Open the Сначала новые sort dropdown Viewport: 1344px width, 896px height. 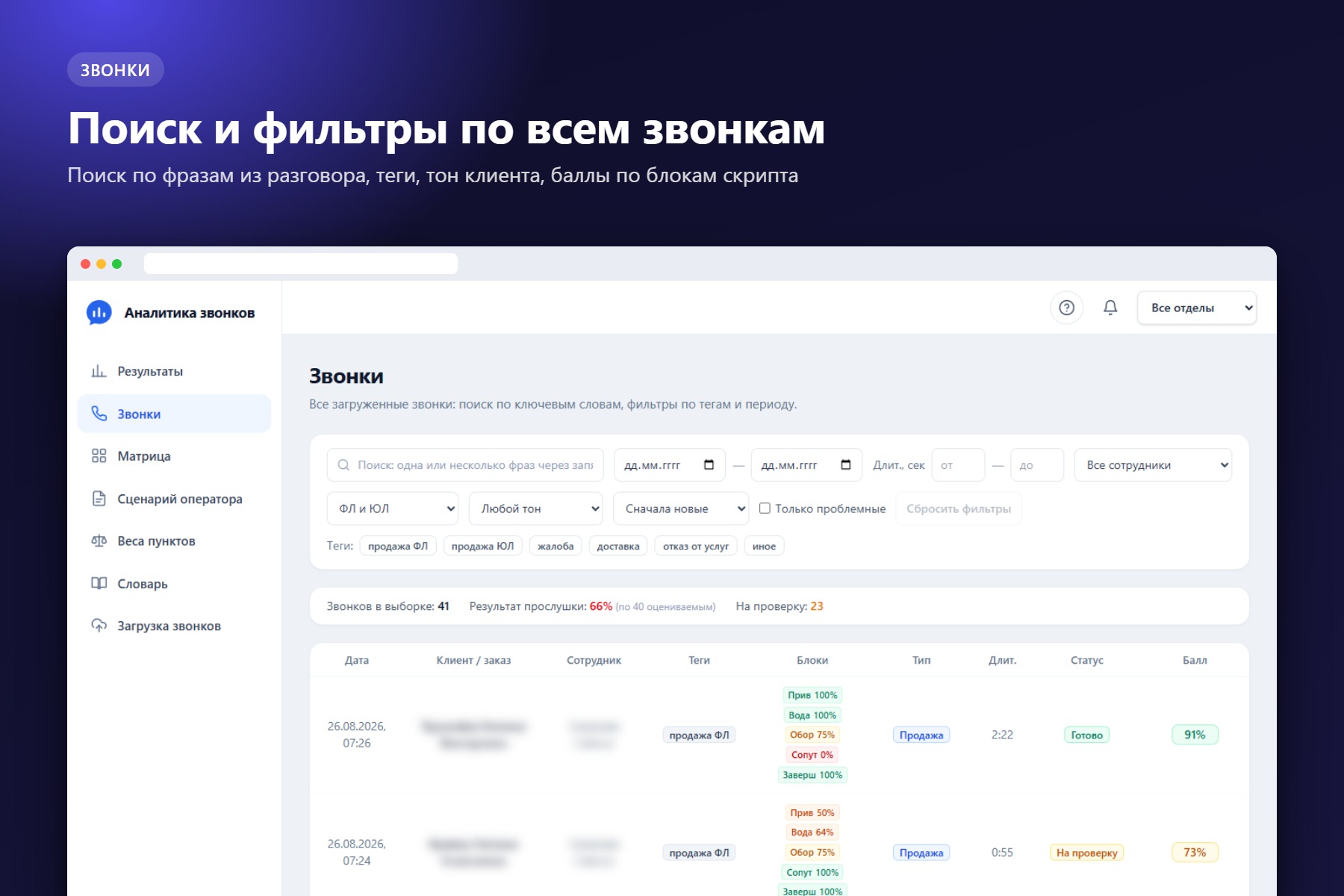(681, 508)
